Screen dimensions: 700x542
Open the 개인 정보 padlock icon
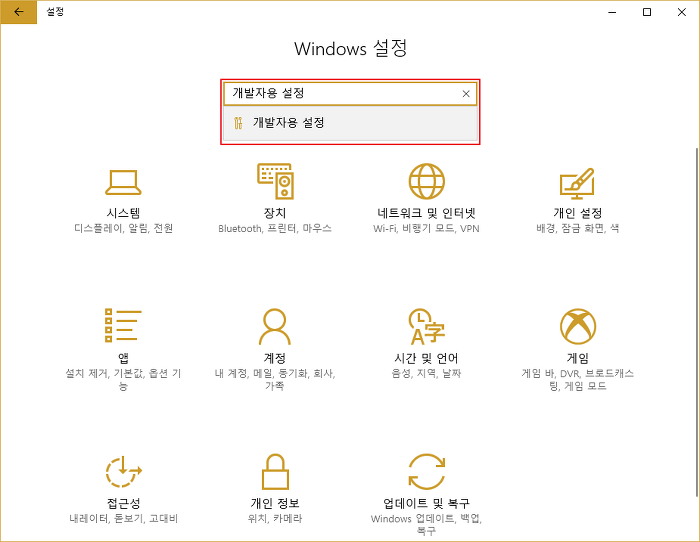275,471
